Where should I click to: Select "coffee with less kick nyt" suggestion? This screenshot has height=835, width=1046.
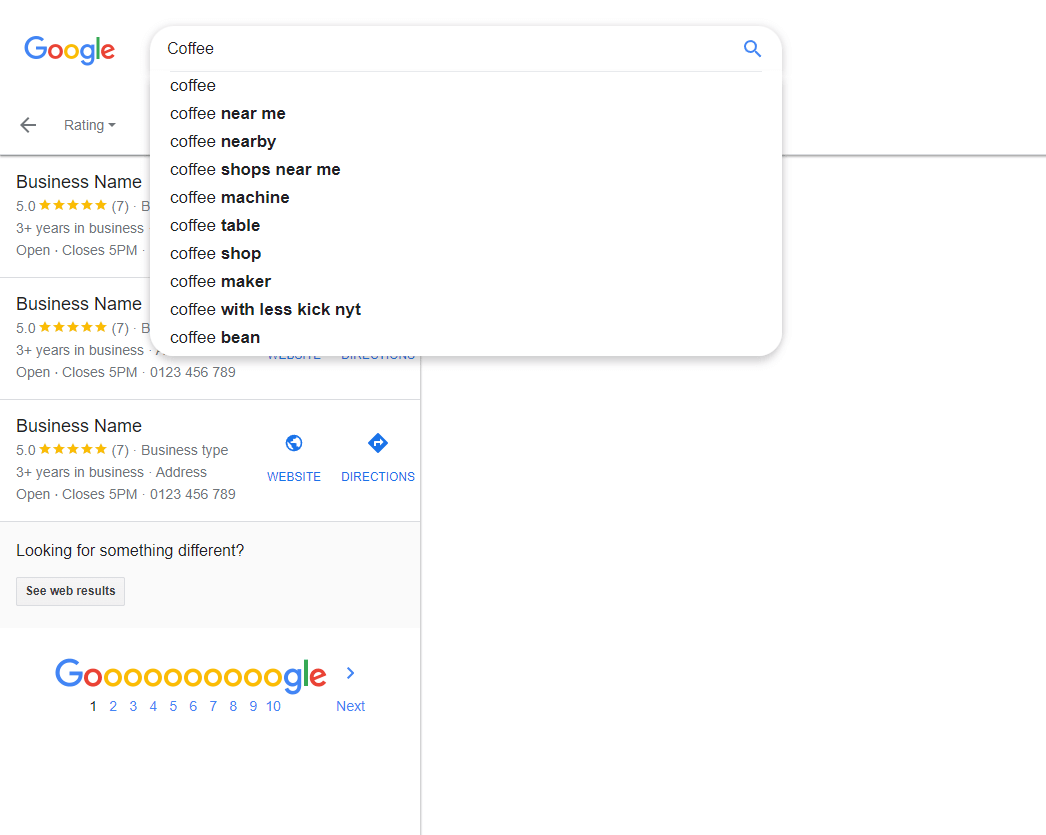[x=466, y=309]
